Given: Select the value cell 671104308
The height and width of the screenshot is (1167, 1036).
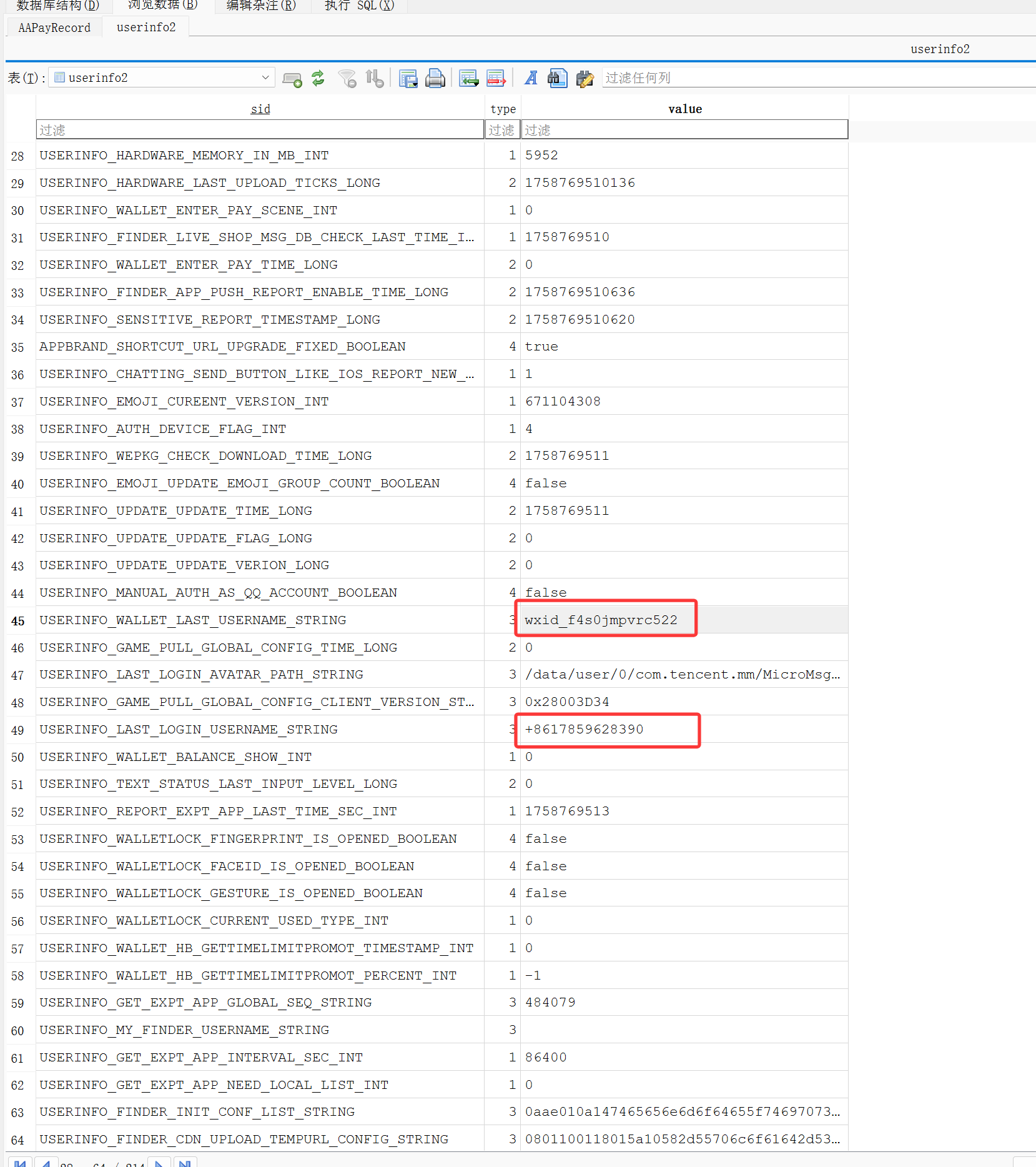Looking at the screenshot, I should (x=684, y=401).
